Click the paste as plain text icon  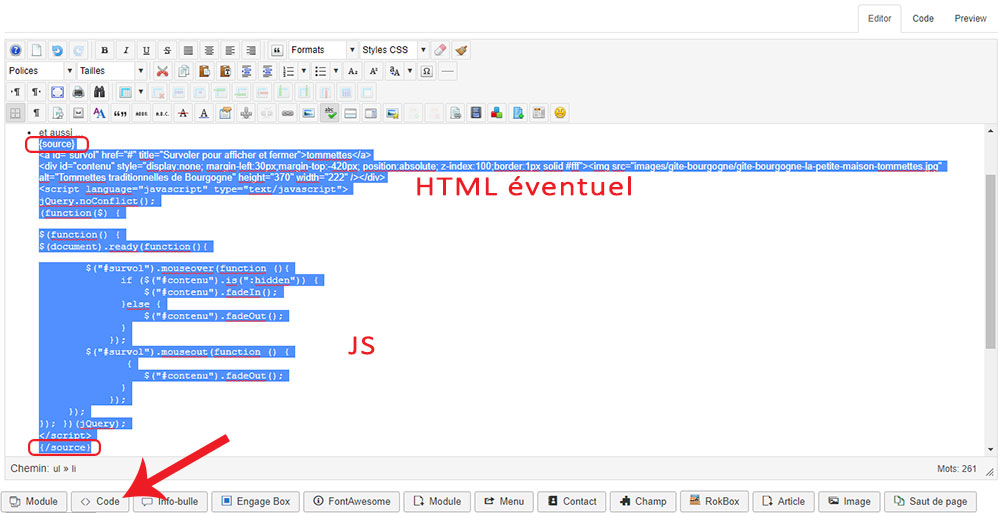pyautogui.click(x=225, y=71)
